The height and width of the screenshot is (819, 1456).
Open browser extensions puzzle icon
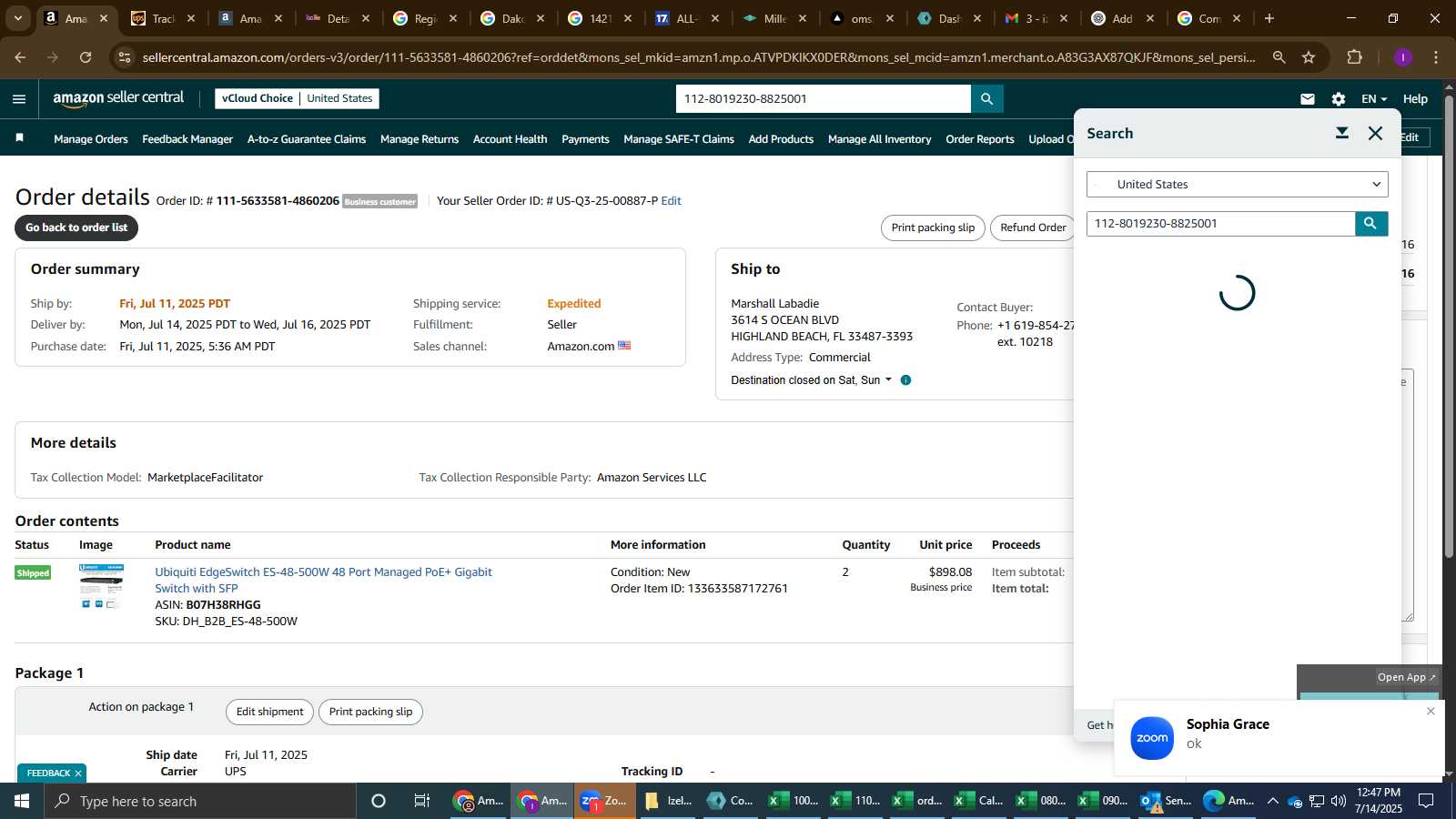point(1354,57)
